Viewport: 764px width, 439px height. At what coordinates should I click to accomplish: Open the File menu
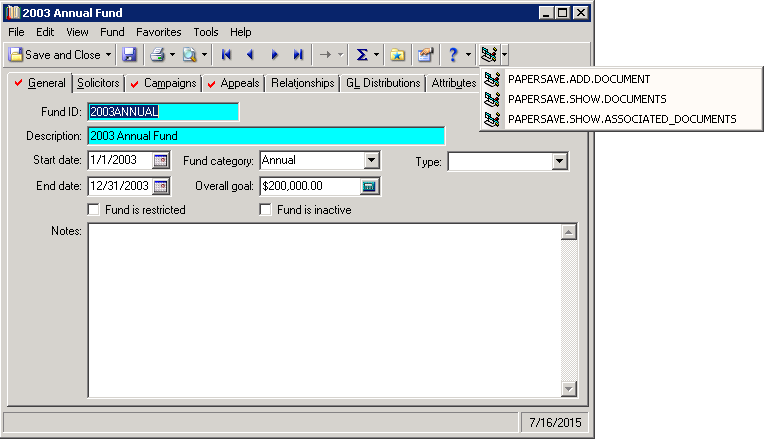coord(16,32)
